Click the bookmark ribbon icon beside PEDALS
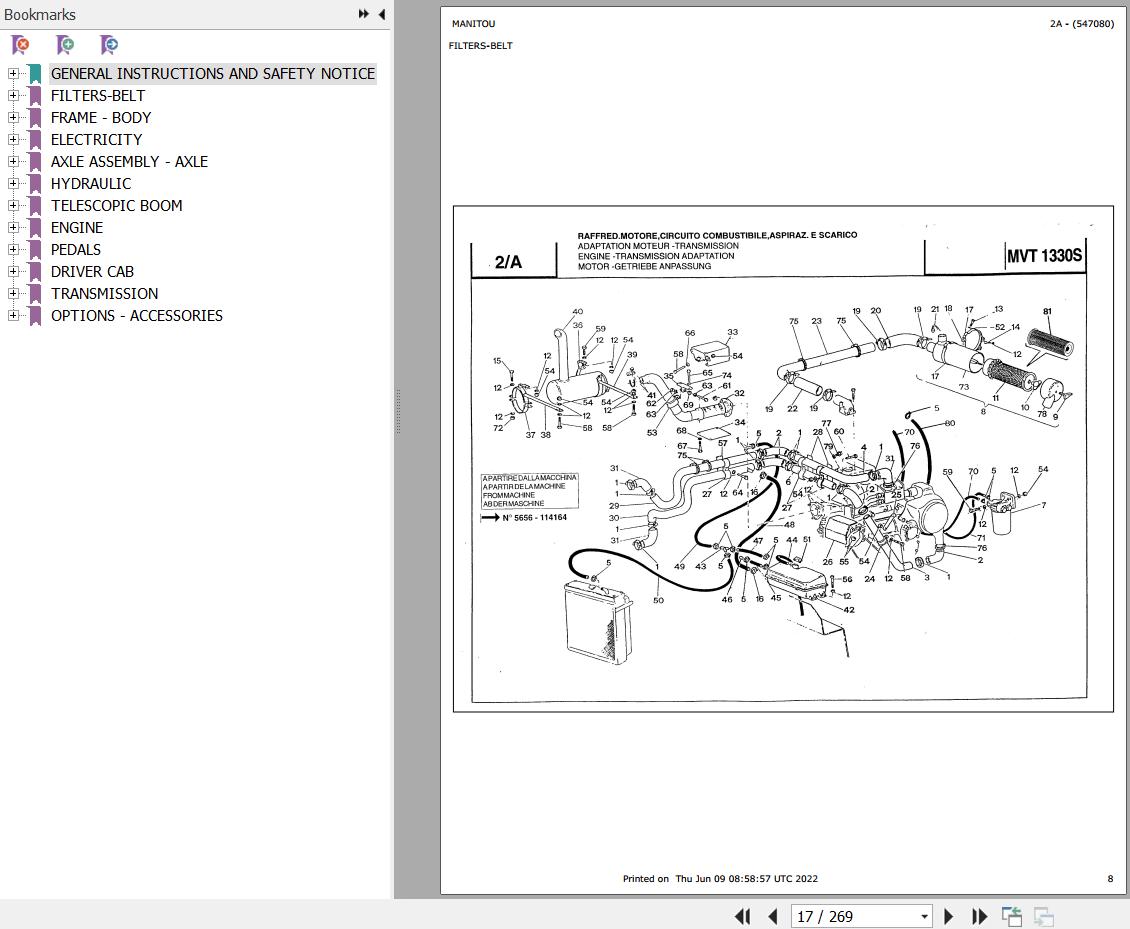 click(35, 249)
